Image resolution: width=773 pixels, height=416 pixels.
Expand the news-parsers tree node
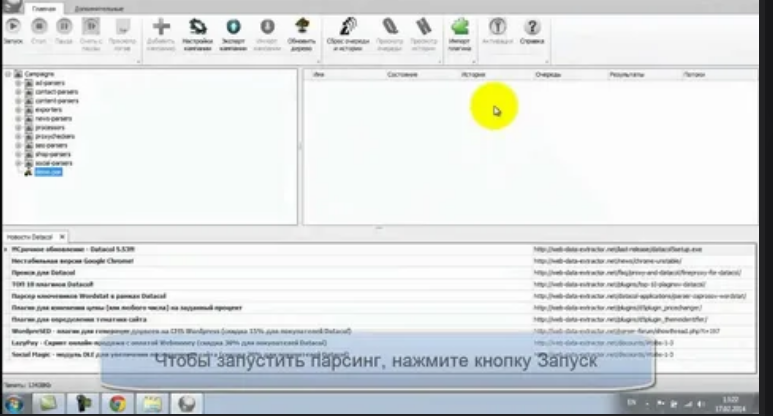click(x=18, y=118)
